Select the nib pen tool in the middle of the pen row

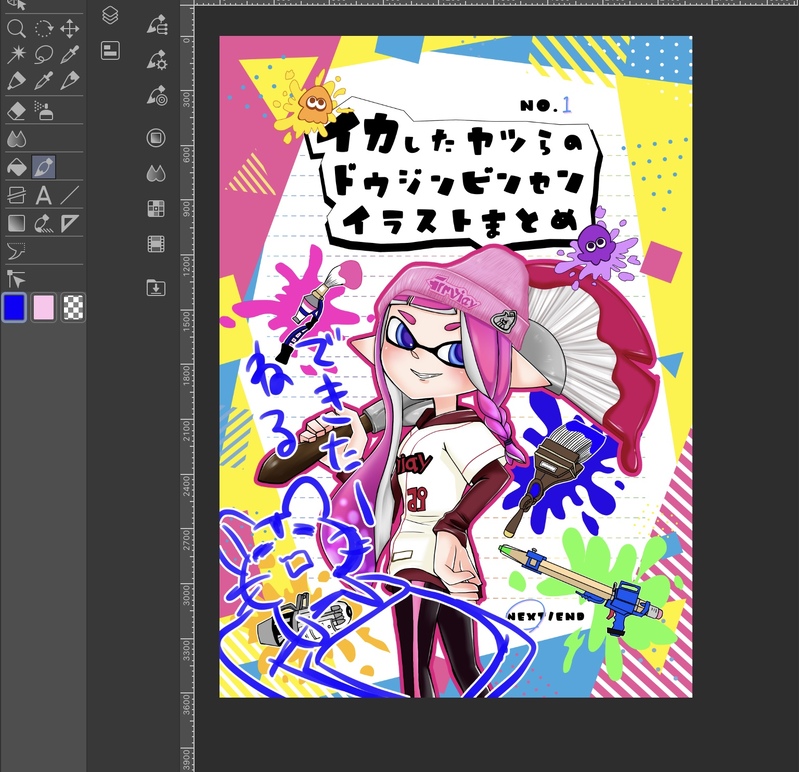click(43, 81)
